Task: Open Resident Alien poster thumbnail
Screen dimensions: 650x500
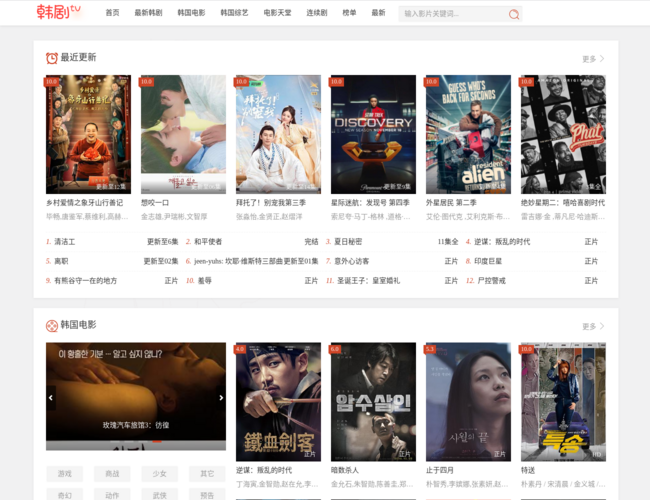Action: click(x=468, y=134)
